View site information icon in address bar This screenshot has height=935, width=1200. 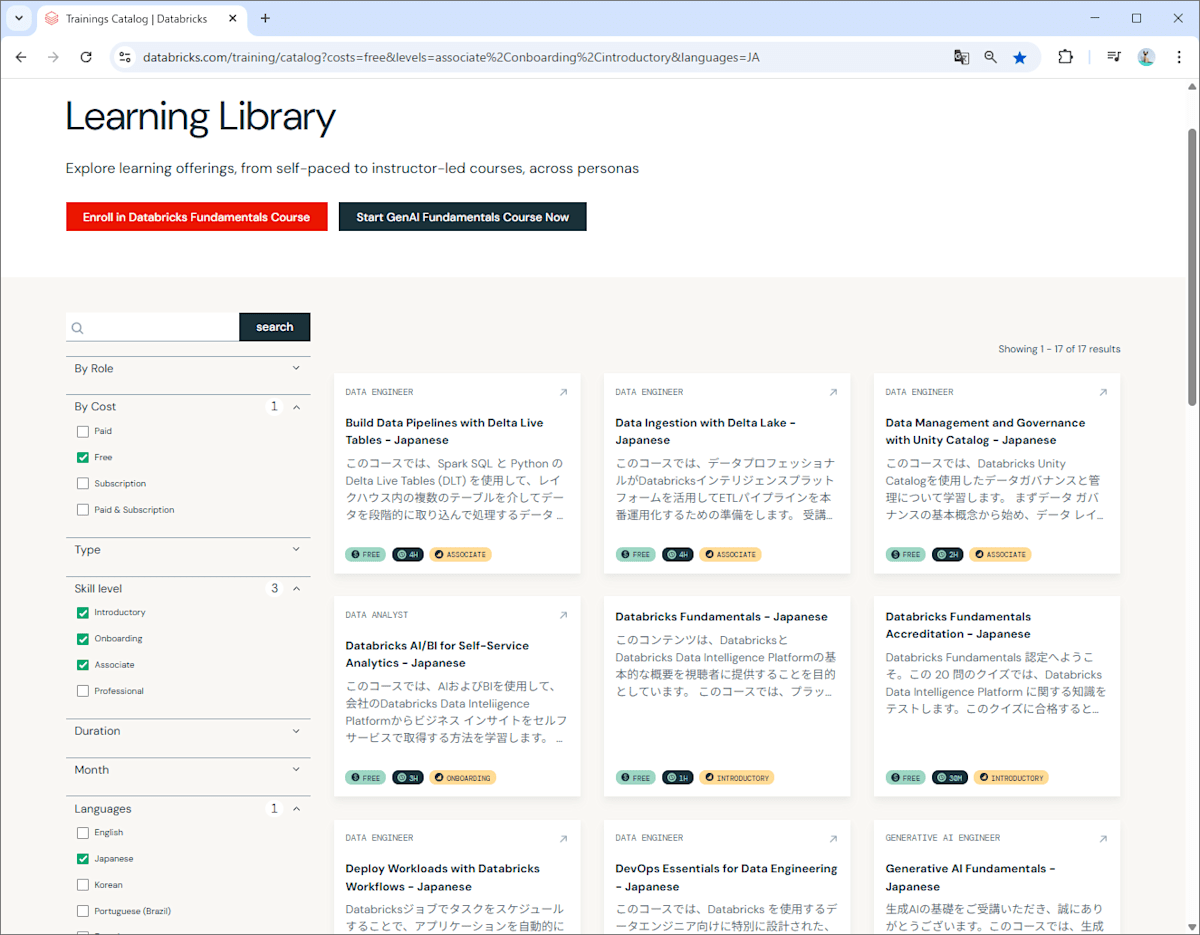(125, 57)
